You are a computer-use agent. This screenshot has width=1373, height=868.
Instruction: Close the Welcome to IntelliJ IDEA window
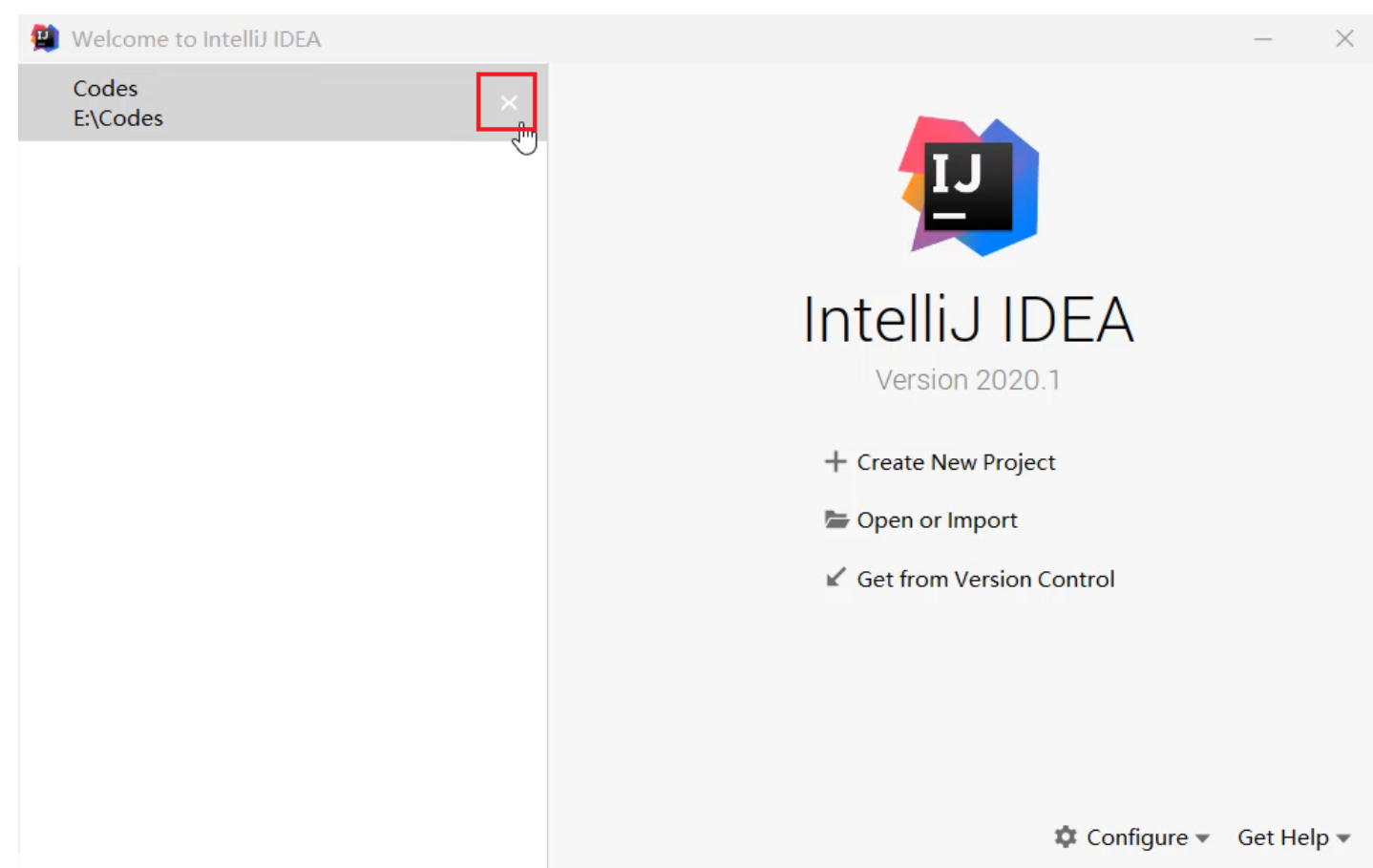coord(1344,39)
